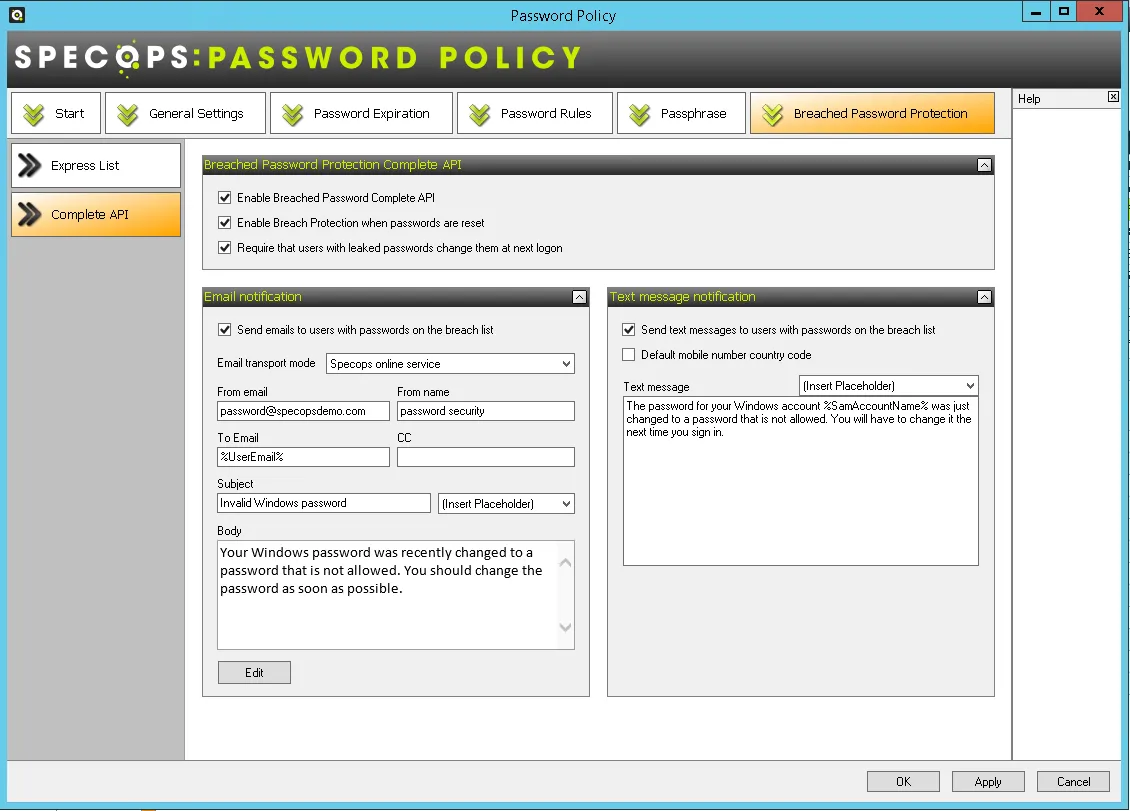Click the To Email input field
This screenshot has width=1130, height=811.
303,457
